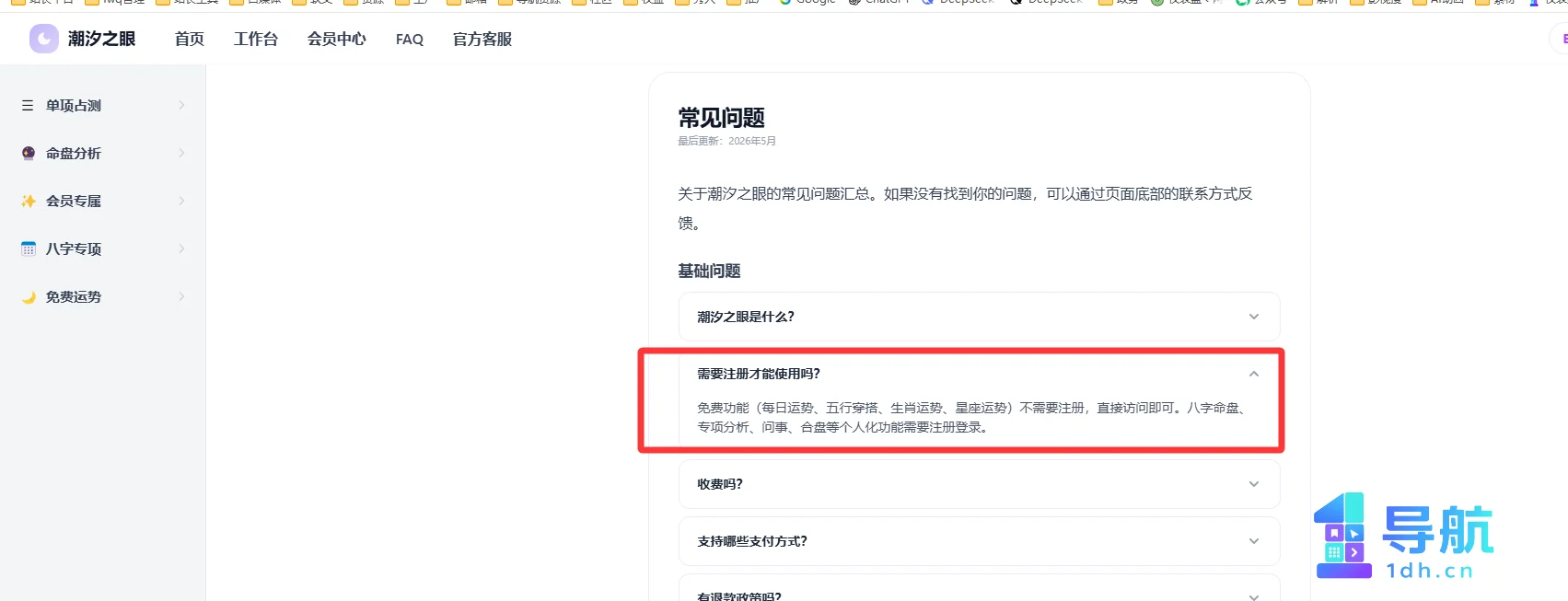Expand the 免费运势 sidebar chevron
Image resolution: width=1568 pixels, height=601 pixels.
[x=181, y=296]
